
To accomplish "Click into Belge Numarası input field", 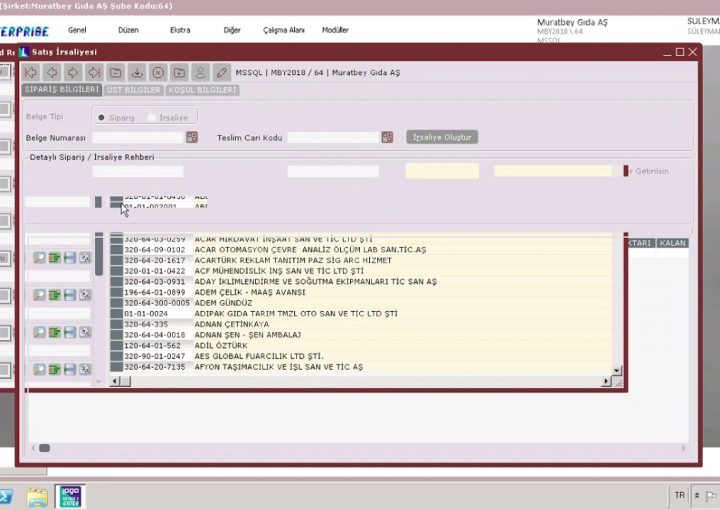I will point(138,137).
